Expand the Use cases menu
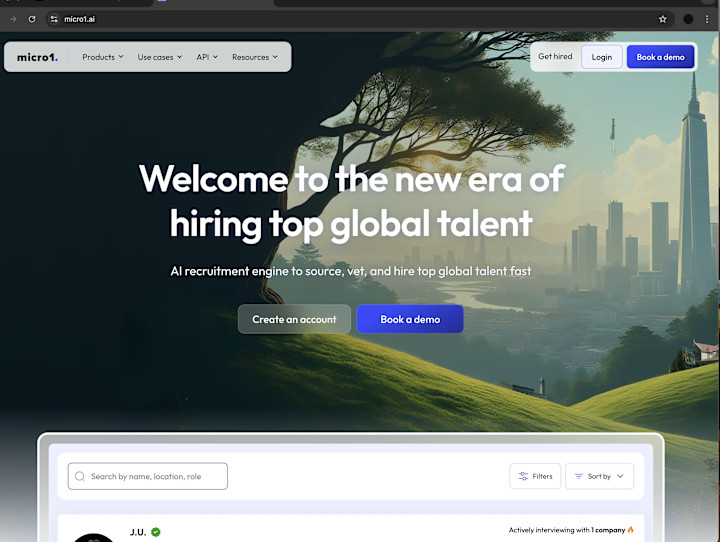The height and width of the screenshot is (542, 720). [x=160, y=57]
